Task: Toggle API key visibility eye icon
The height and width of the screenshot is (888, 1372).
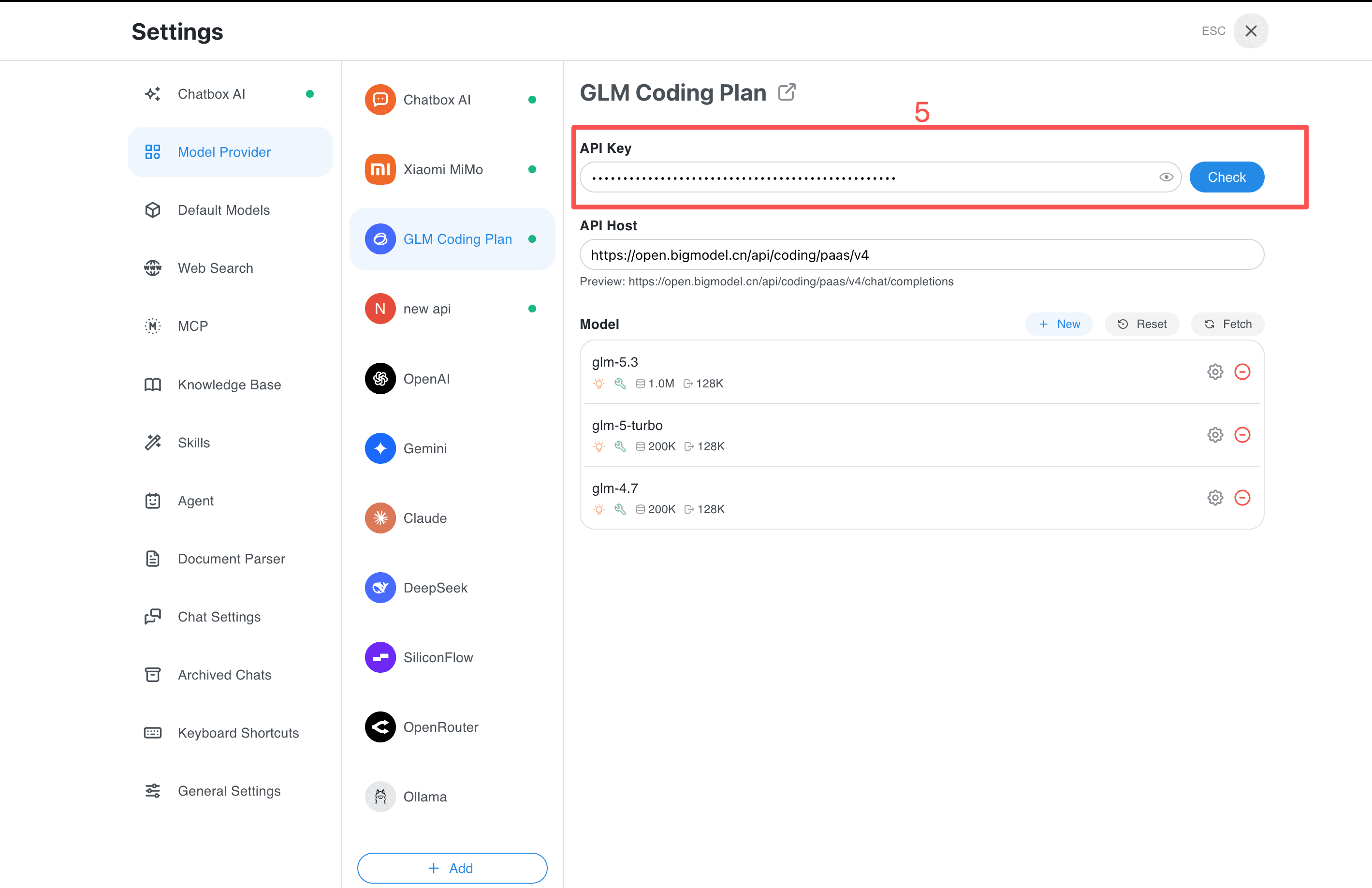Action: pos(1166,177)
